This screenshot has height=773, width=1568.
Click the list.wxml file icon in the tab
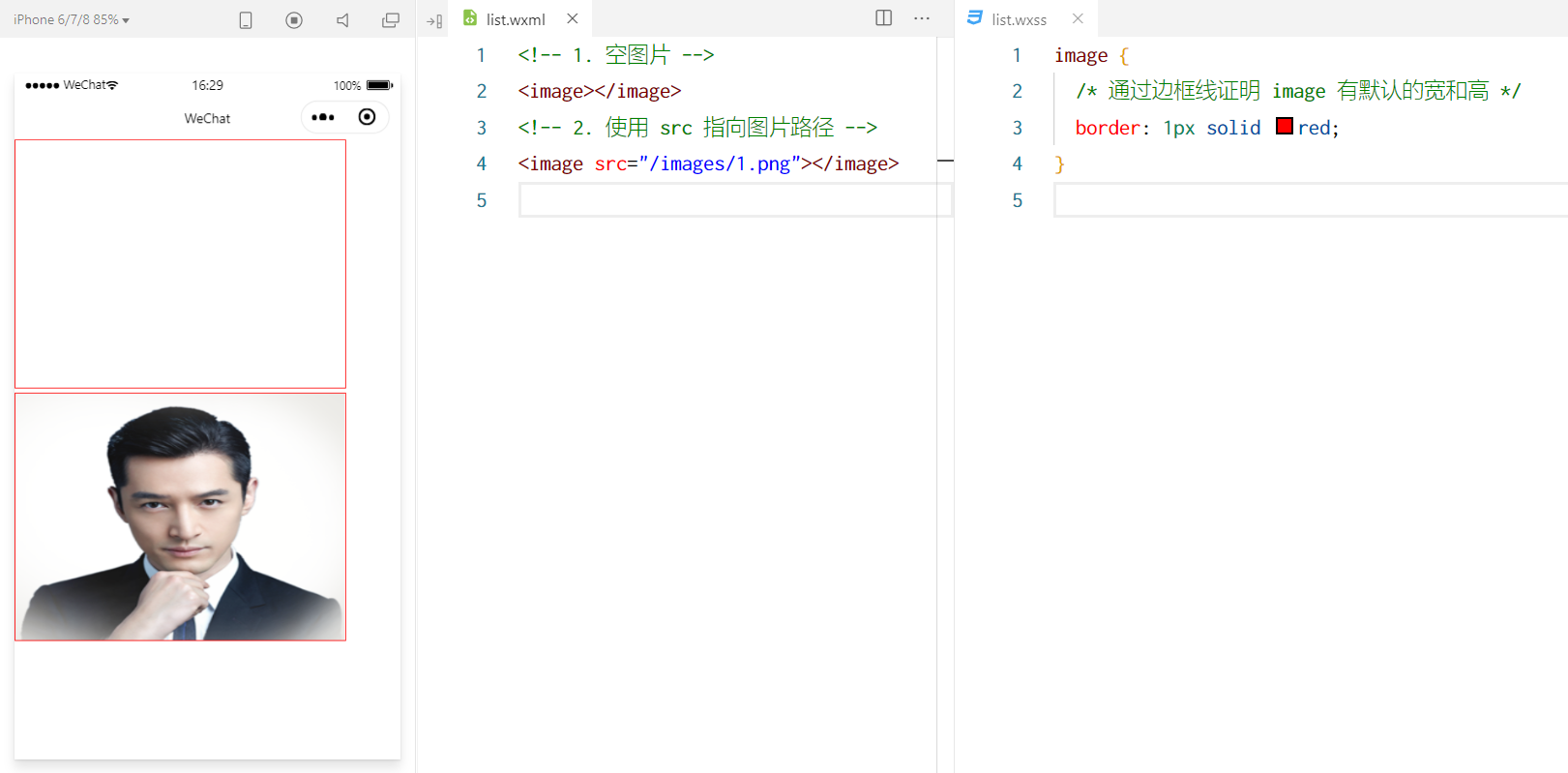click(470, 18)
